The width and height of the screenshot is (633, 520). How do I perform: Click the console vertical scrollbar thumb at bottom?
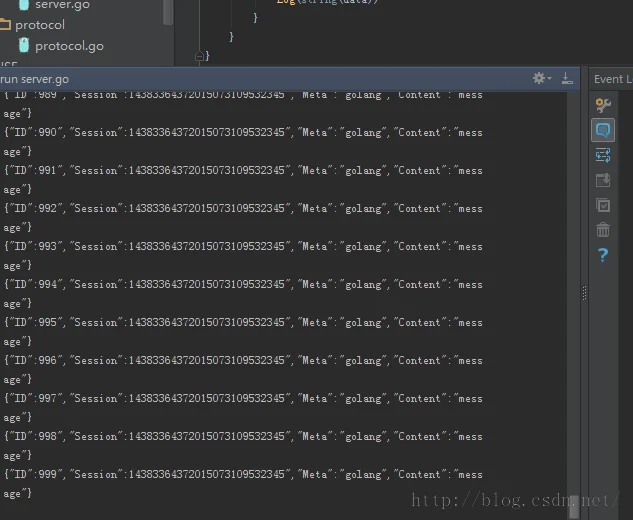point(574,507)
